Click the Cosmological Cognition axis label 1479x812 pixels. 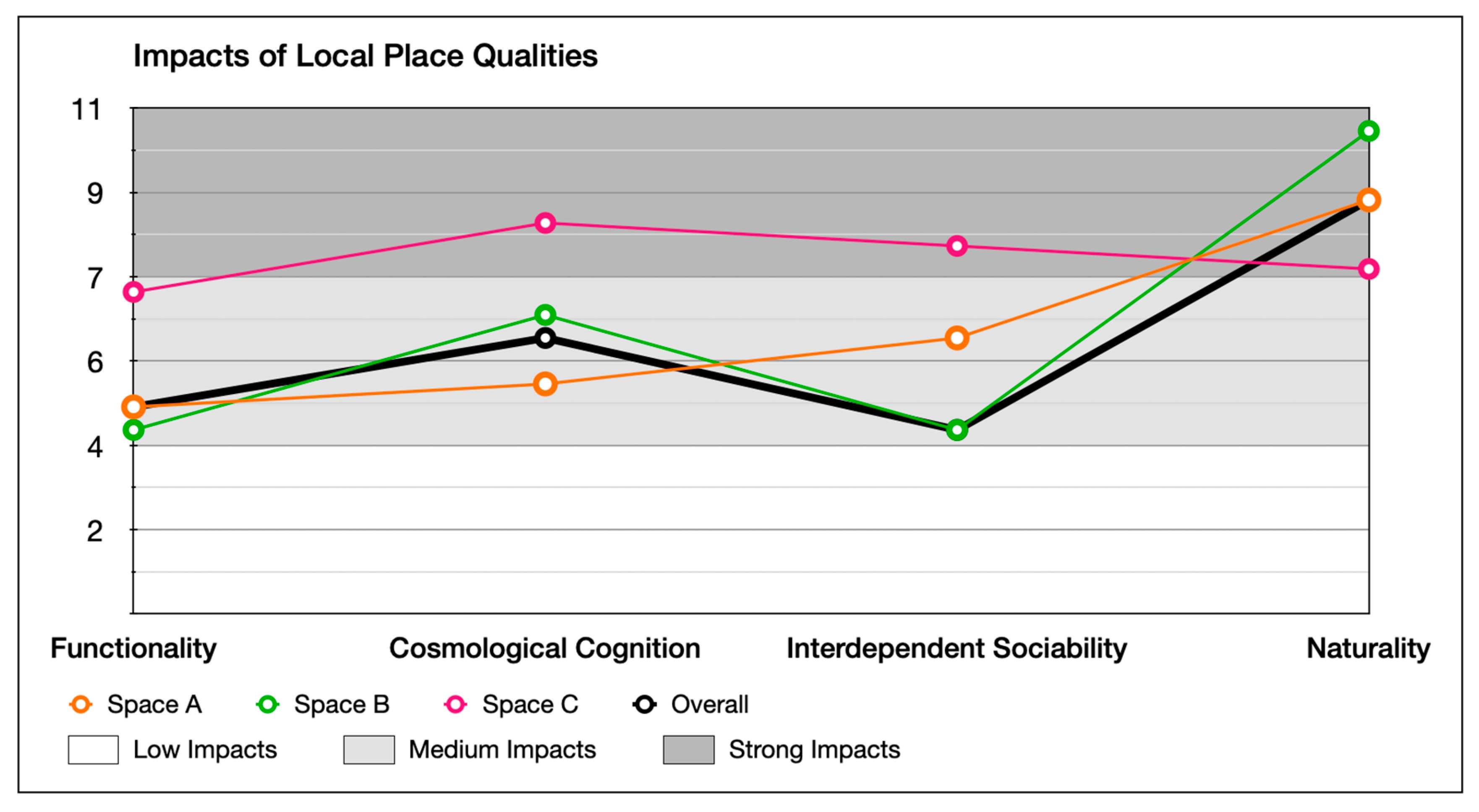544,648
